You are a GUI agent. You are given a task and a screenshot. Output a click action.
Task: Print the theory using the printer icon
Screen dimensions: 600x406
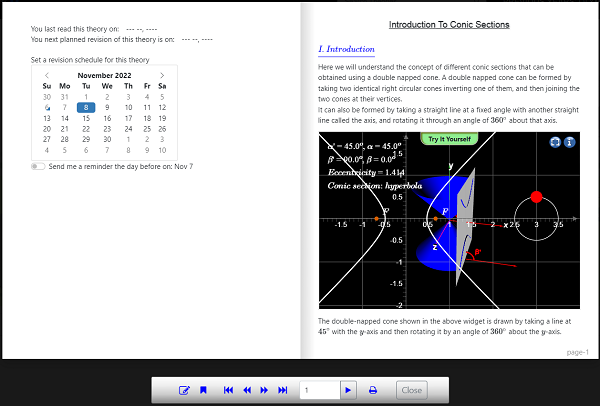(x=373, y=390)
